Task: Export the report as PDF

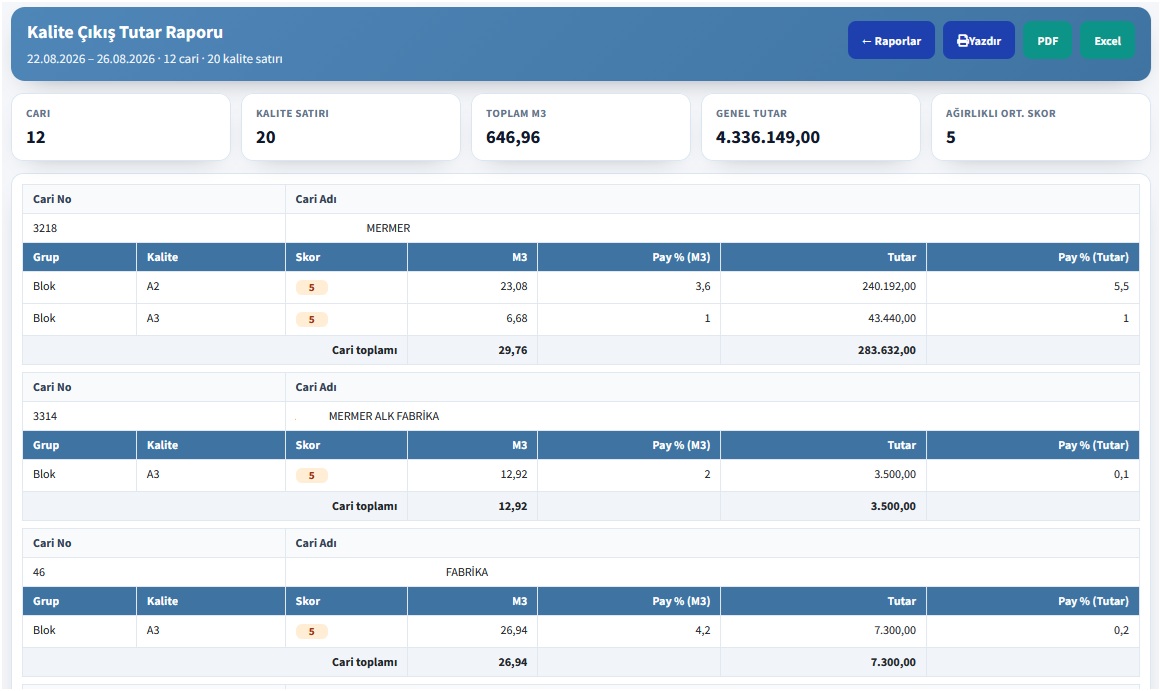Action: 1047,41
